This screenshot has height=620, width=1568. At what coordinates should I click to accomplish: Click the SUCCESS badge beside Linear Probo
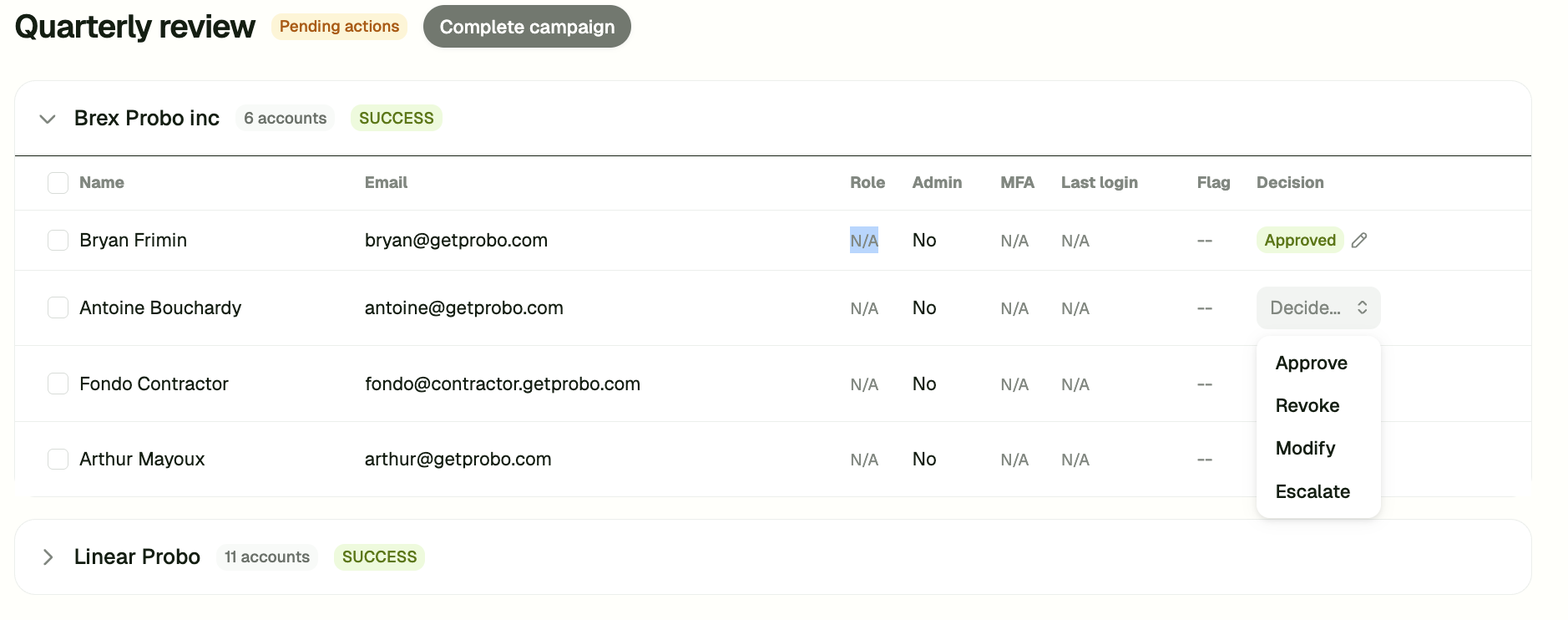pyautogui.click(x=379, y=556)
